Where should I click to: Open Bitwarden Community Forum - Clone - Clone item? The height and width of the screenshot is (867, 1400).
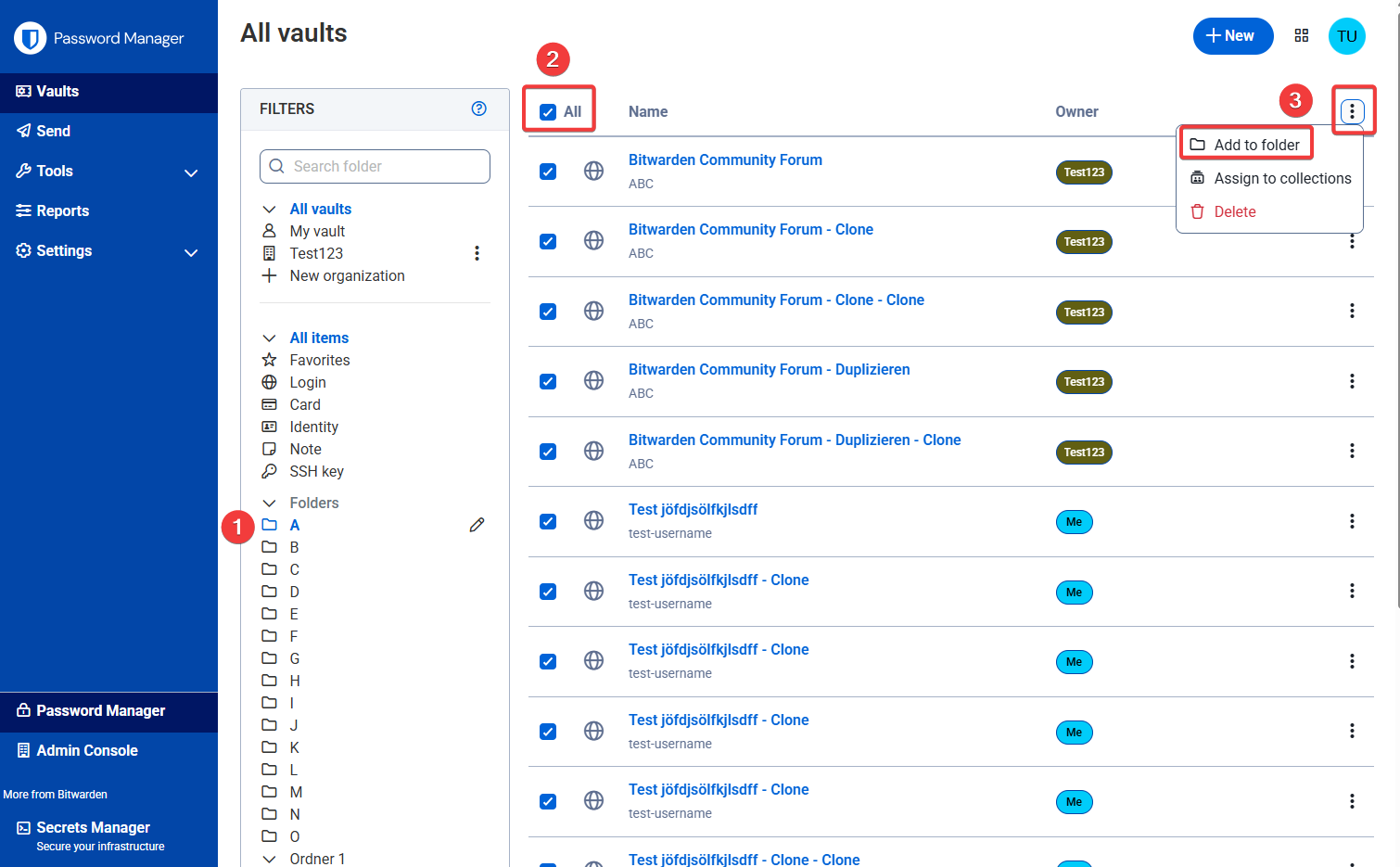pos(775,300)
